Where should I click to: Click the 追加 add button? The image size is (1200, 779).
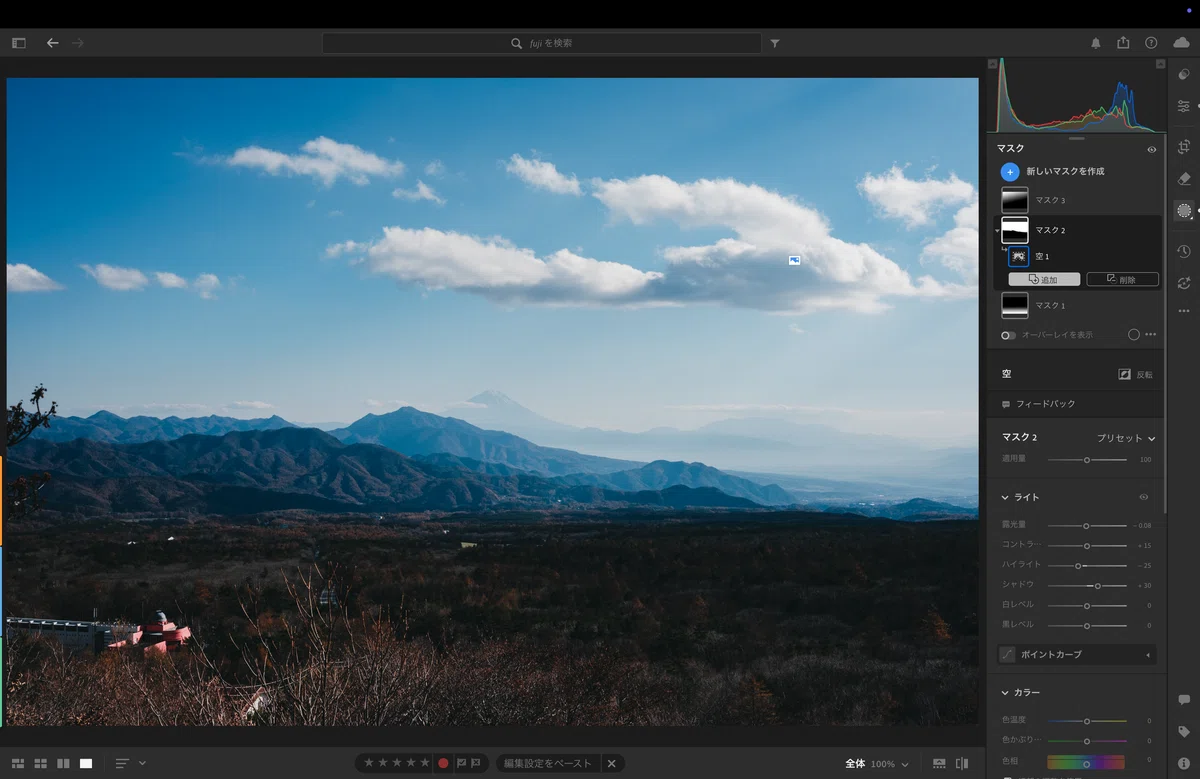1044,280
